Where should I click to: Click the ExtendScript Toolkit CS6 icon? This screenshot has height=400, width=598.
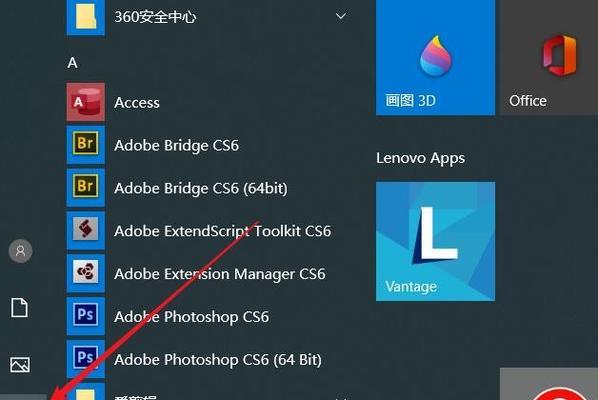point(85,230)
